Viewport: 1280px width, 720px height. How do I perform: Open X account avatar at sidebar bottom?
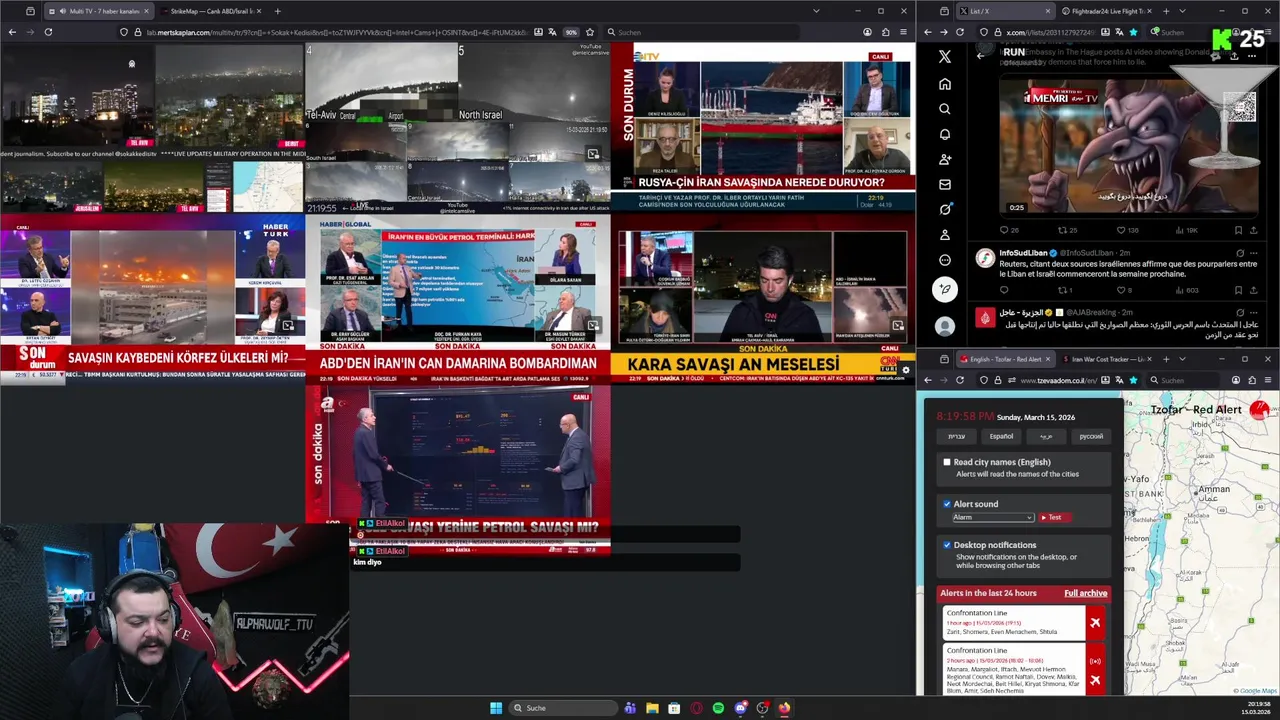coord(944,326)
